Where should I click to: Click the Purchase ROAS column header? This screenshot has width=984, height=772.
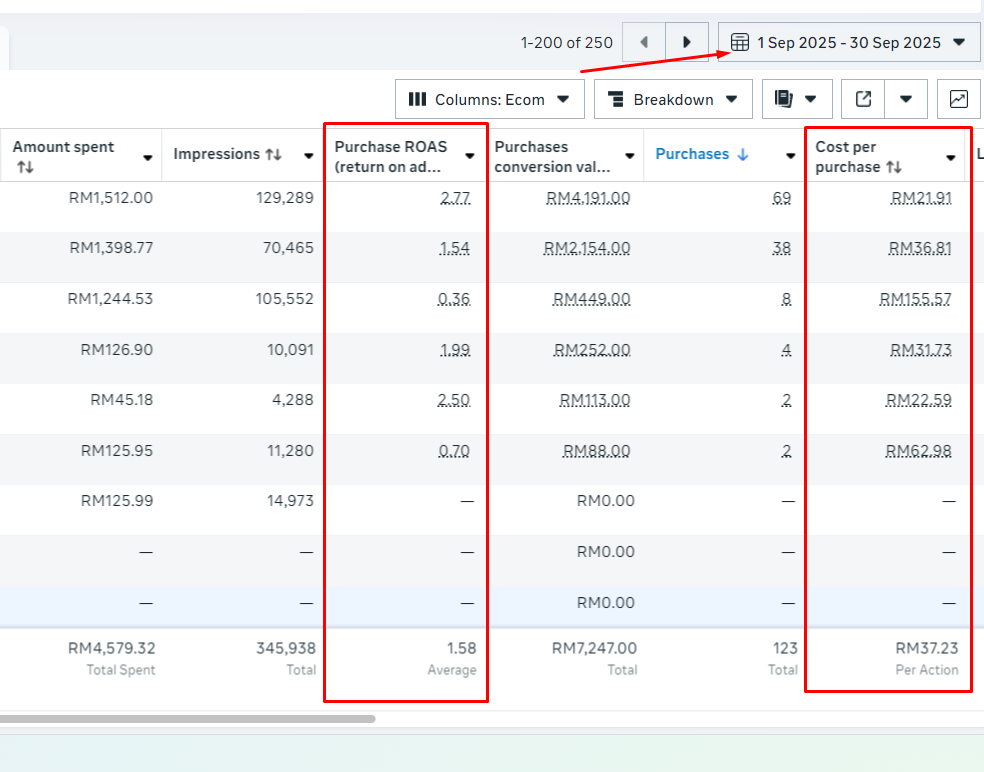point(390,156)
